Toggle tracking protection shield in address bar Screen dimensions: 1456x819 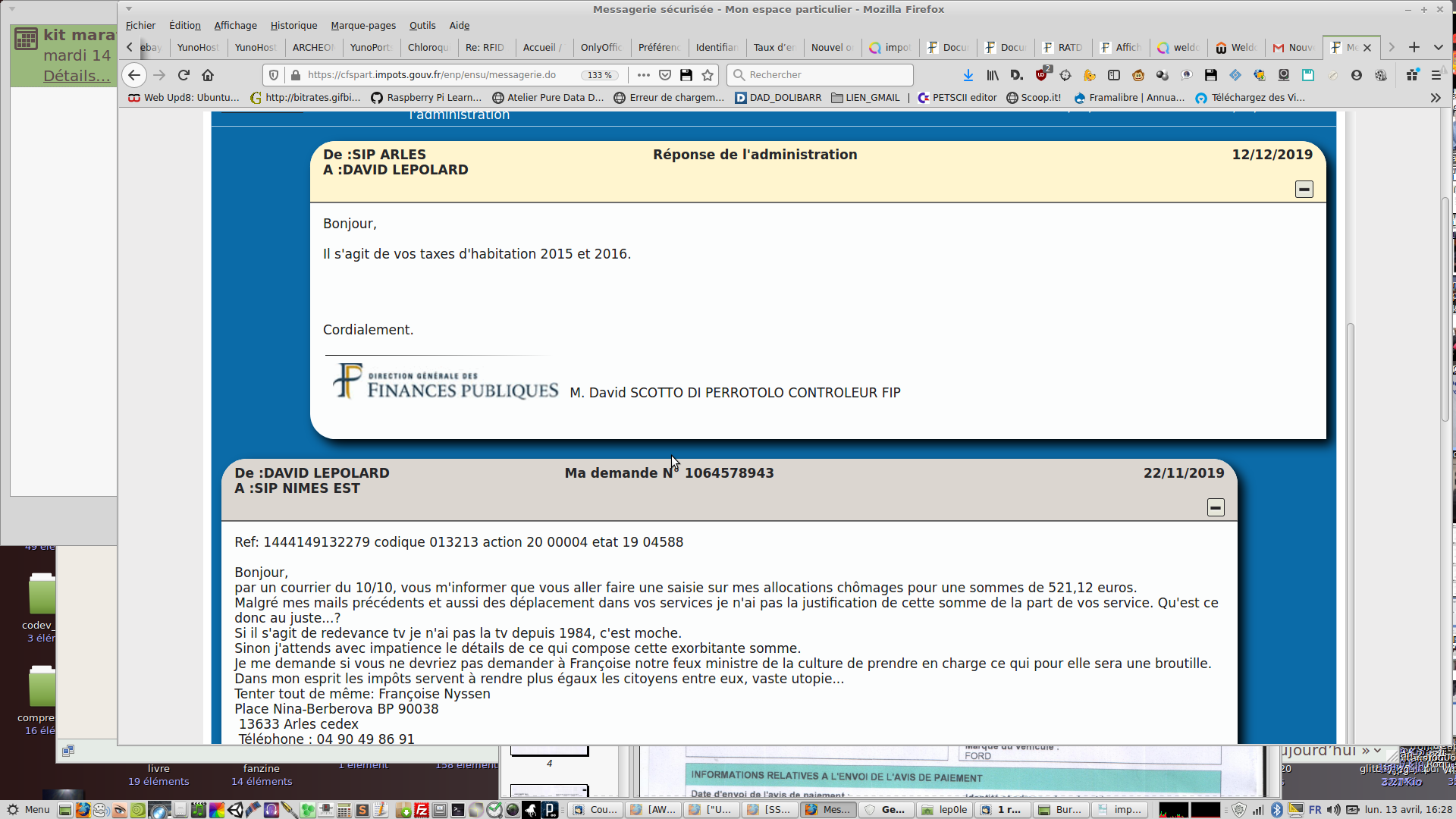[275, 75]
